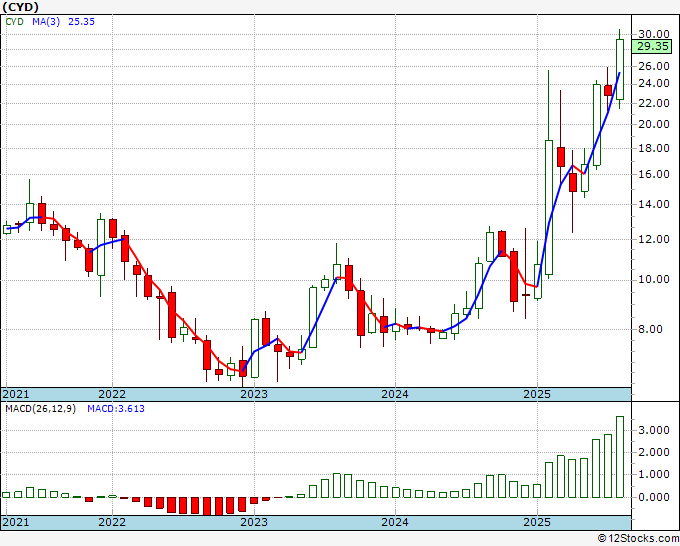Click 2021 on the MACD panel timeline
The height and width of the screenshot is (546, 680).
[16, 522]
